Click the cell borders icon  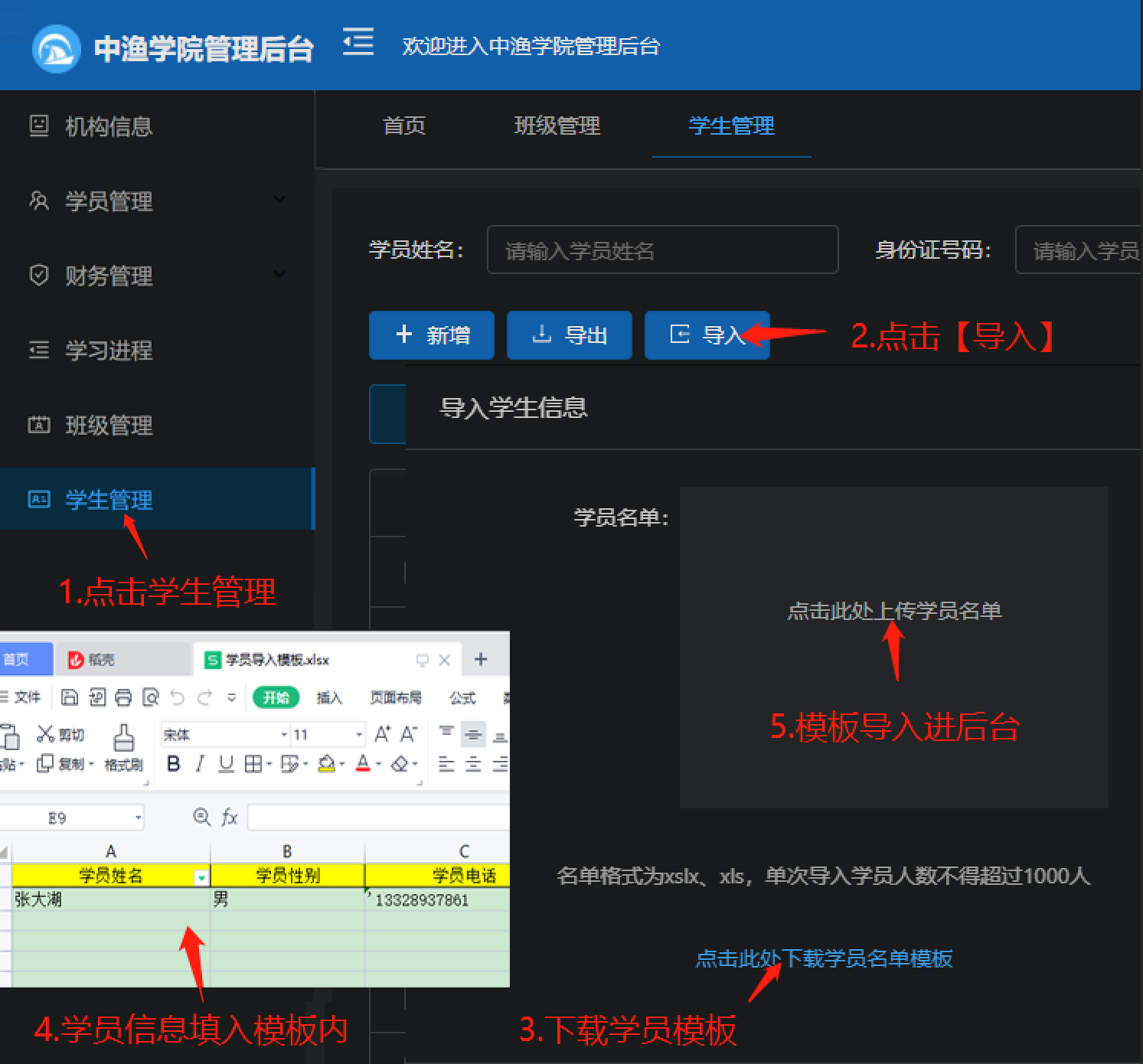tap(253, 763)
